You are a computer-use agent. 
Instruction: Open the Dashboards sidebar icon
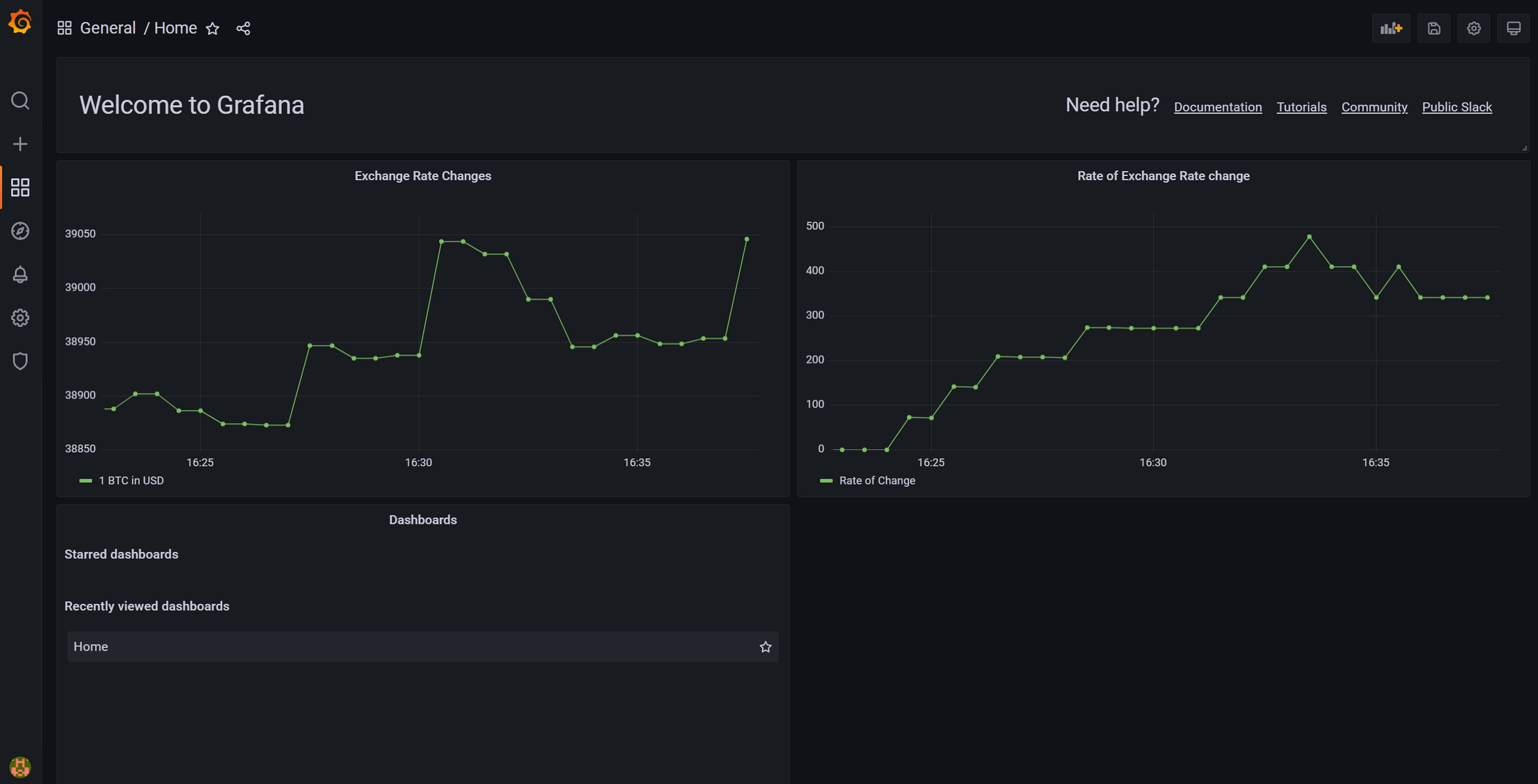coord(20,187)
